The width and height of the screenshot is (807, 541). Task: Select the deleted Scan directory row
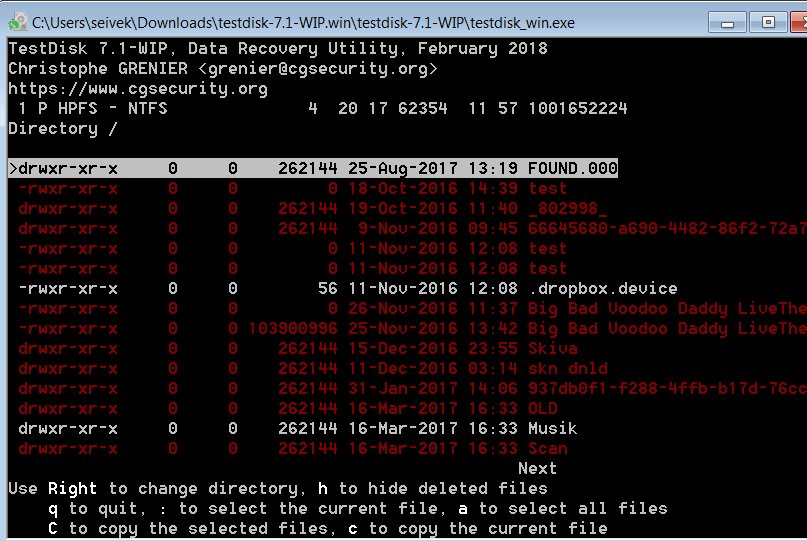[x=292, y=448]
